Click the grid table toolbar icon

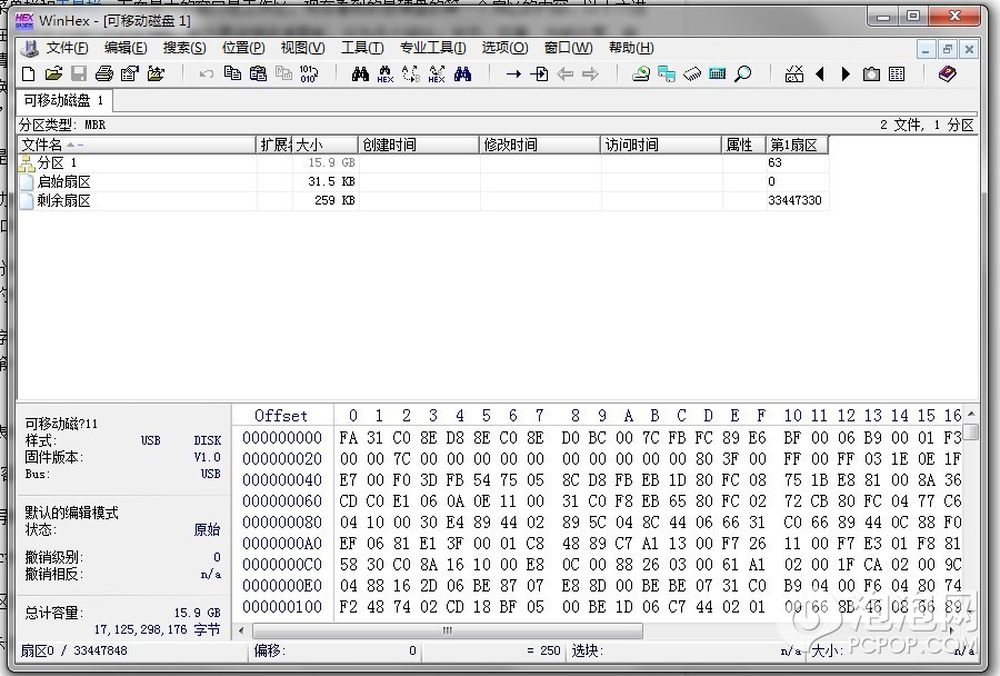[x=897, y=74]
